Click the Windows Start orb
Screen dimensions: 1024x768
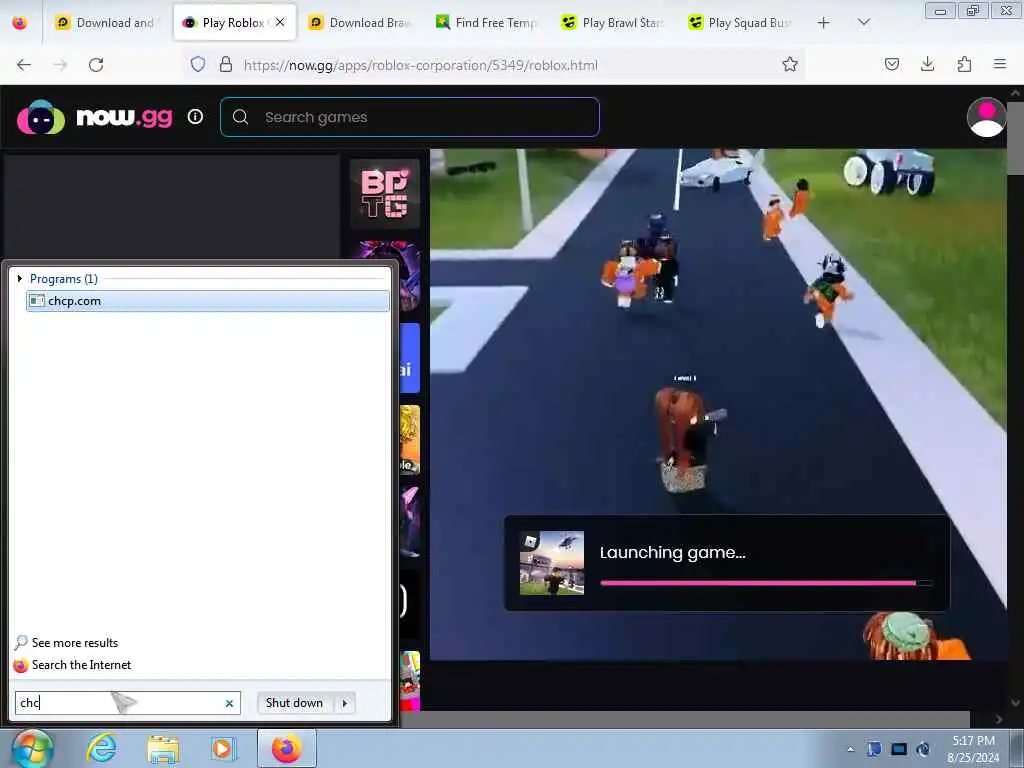tap(31, 748)
